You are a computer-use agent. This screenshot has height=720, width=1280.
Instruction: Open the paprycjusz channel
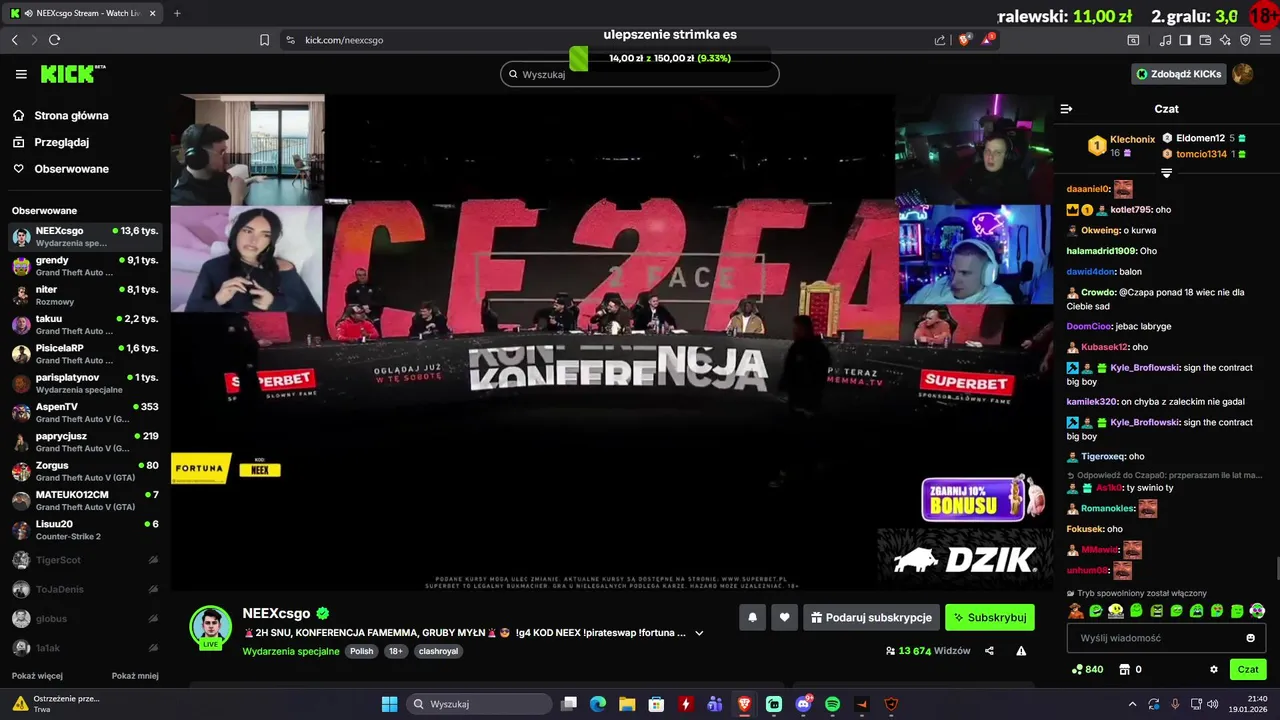84,442
